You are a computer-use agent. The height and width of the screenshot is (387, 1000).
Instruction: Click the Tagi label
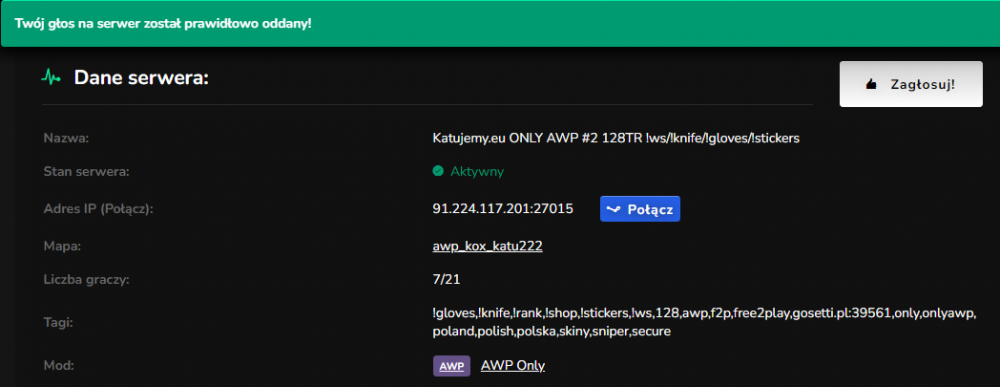(x=58, y=323)
